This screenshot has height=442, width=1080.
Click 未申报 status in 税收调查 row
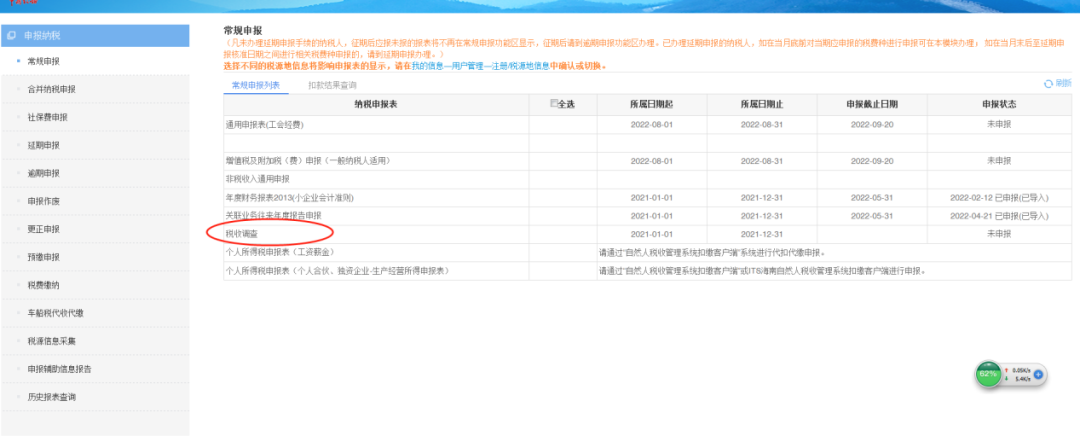[x=999, y=234]
